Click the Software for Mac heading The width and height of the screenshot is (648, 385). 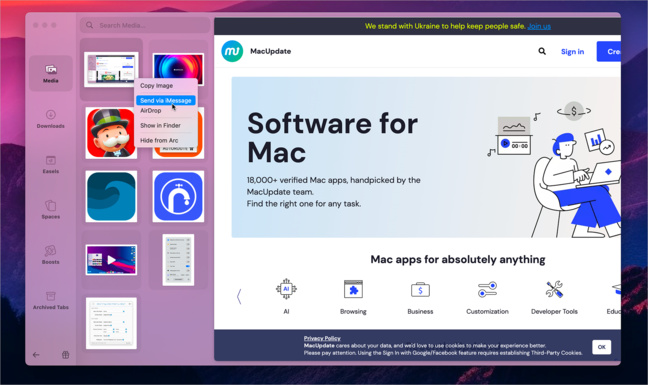pyautogui.click(x=332, y=138)
